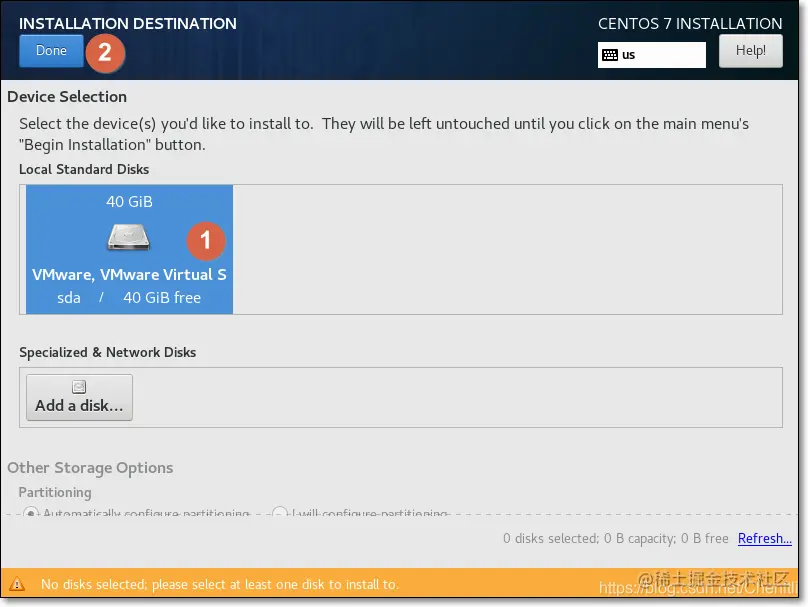
Task: Click the Done button
Action: (51, 51)
